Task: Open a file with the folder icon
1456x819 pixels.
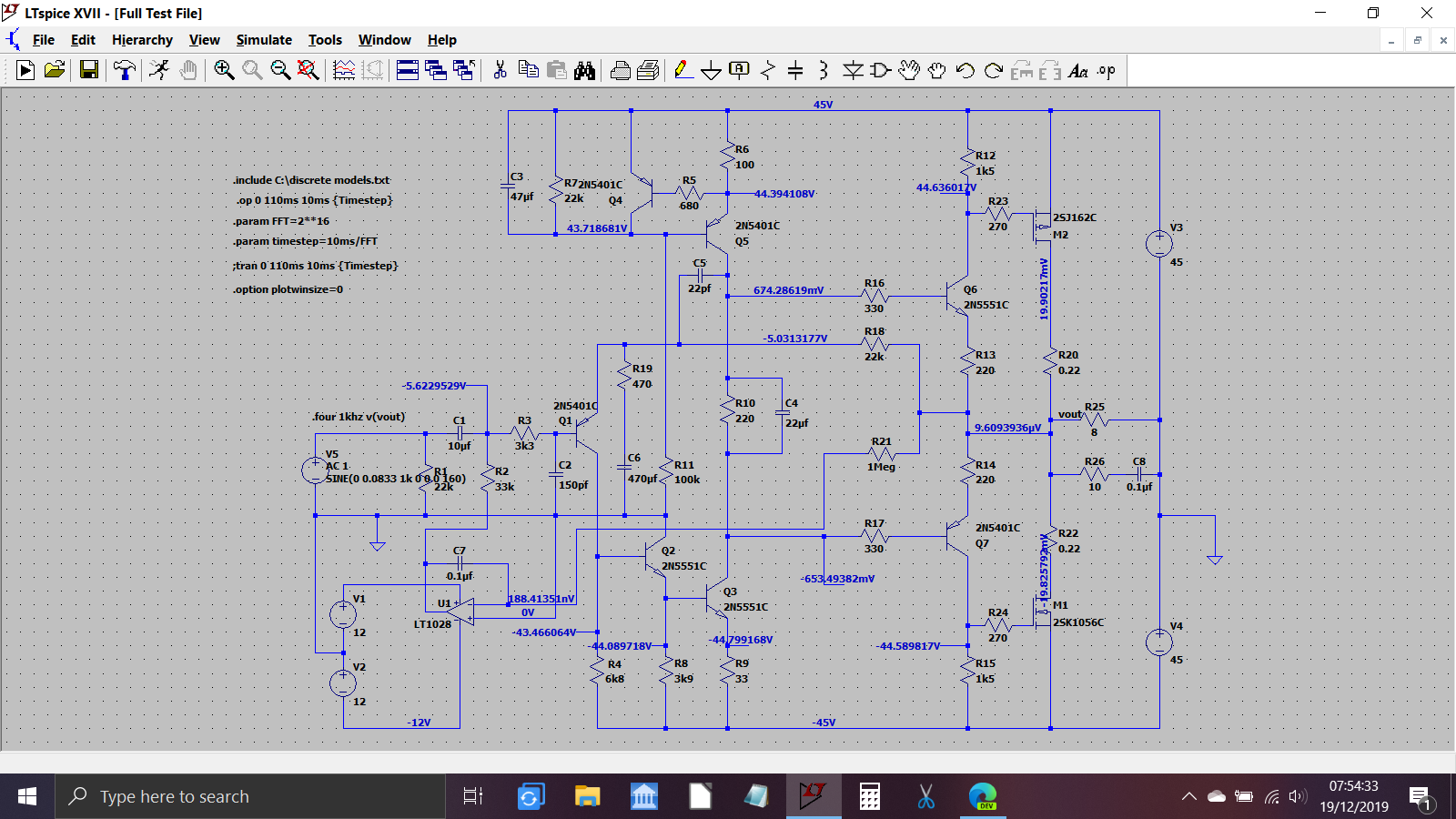Action: 55,70
